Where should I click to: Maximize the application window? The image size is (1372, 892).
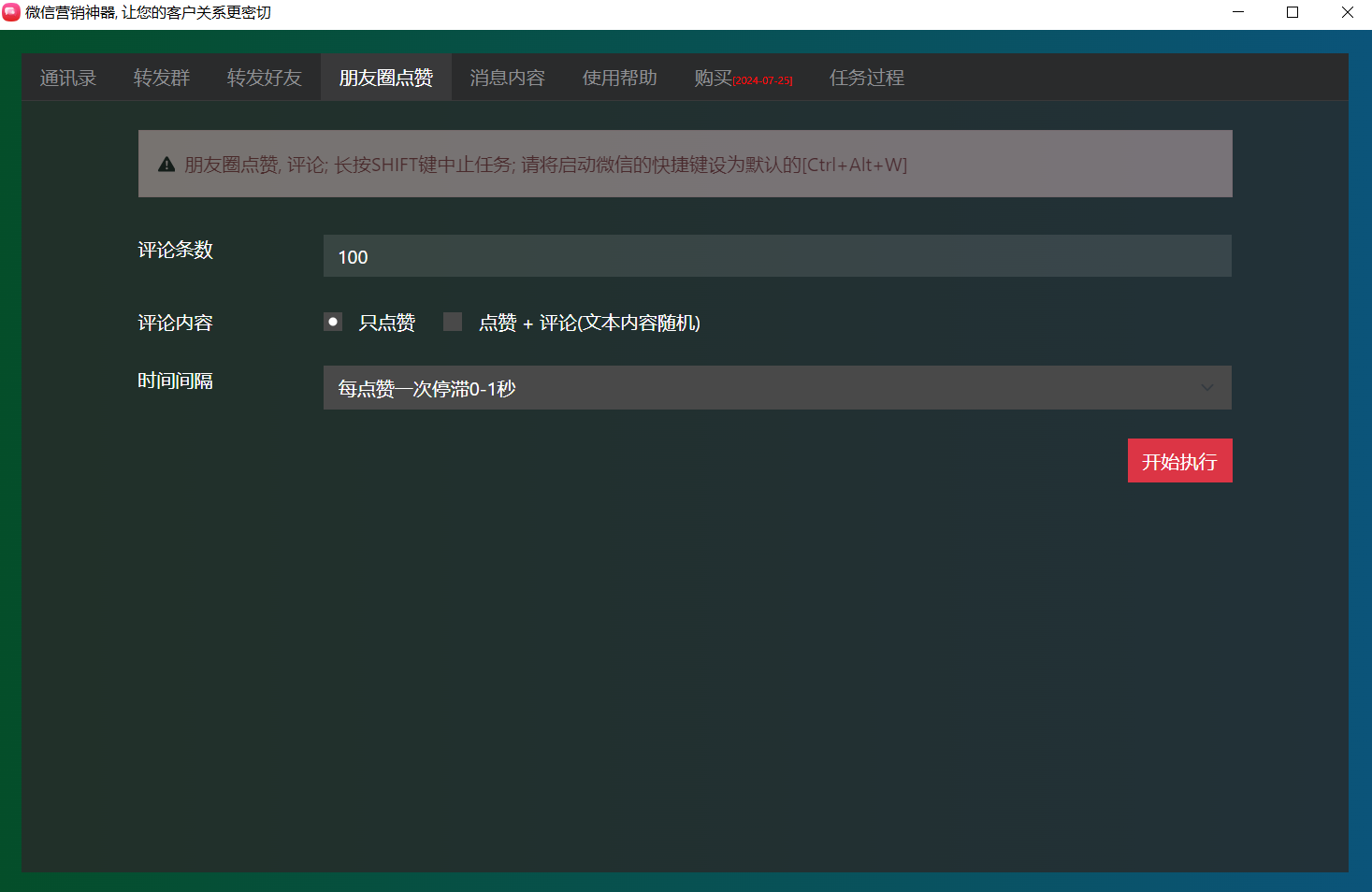(x=1293, y=12)
